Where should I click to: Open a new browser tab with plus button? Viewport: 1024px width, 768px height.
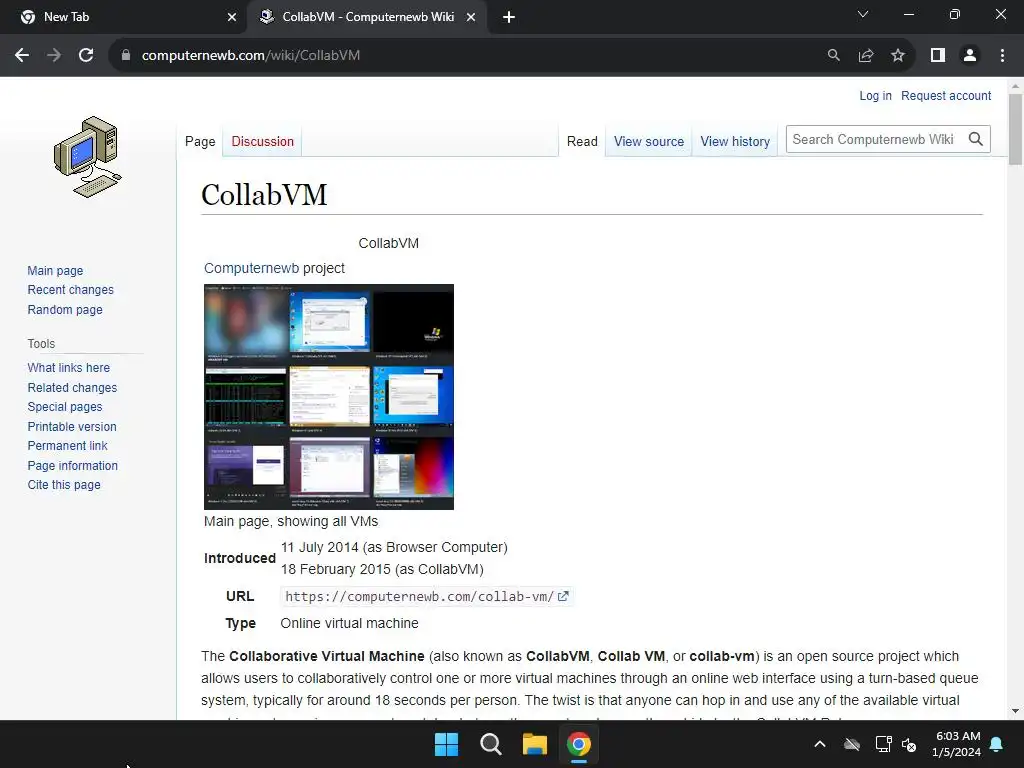click(x=509, y=18)
